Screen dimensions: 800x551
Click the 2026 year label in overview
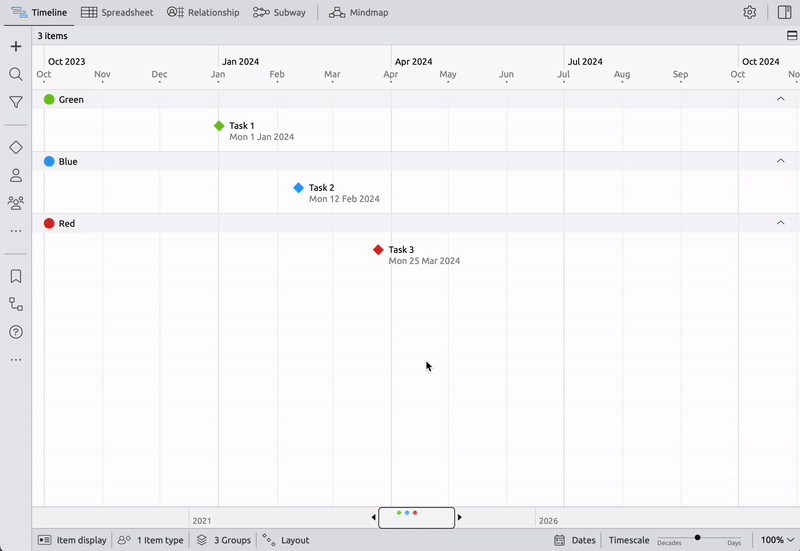click(x=548, y=521)
